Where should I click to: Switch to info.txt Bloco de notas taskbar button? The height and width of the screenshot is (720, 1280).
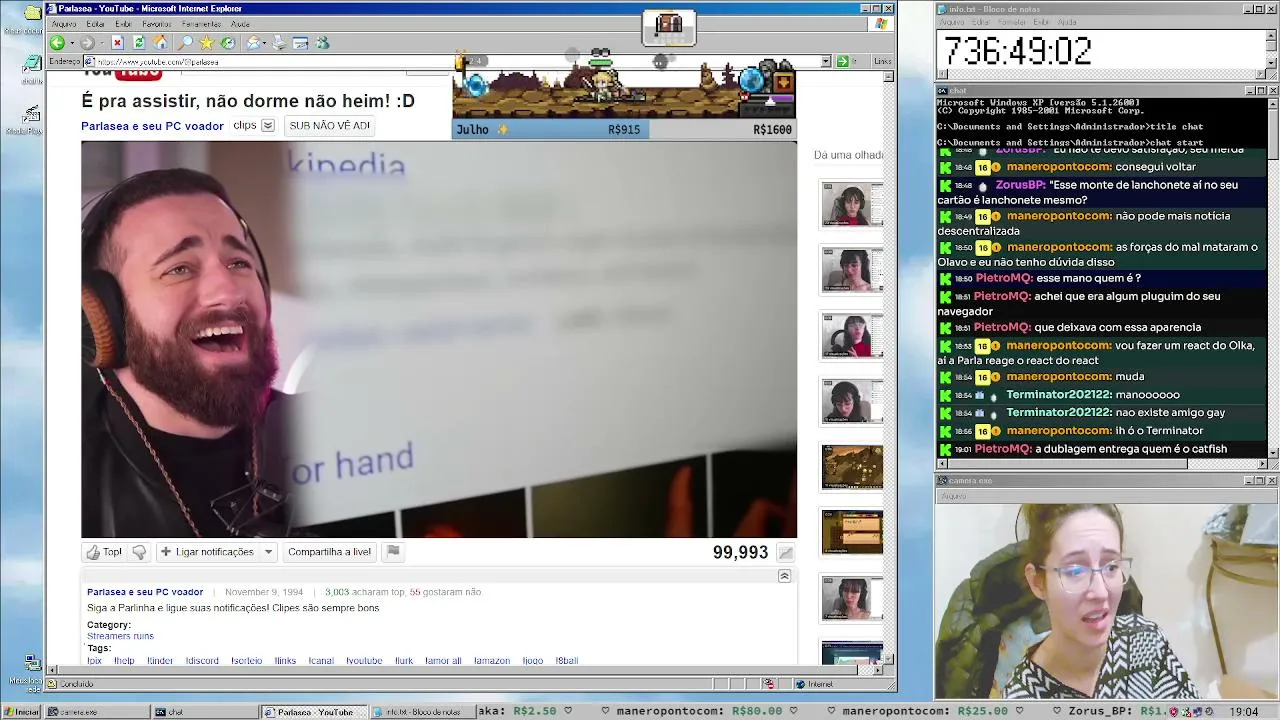tap(423, 712)
